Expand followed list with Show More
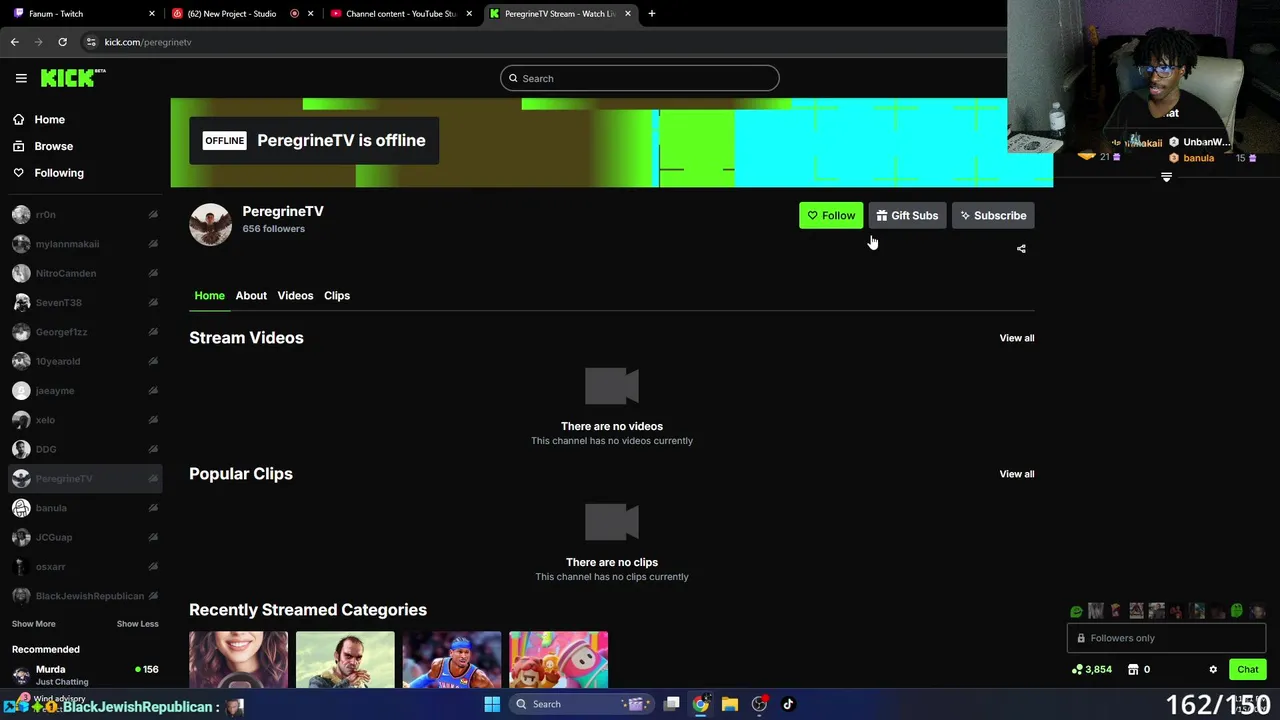This screenshot has height=720, width=1280. coord(33,624)
